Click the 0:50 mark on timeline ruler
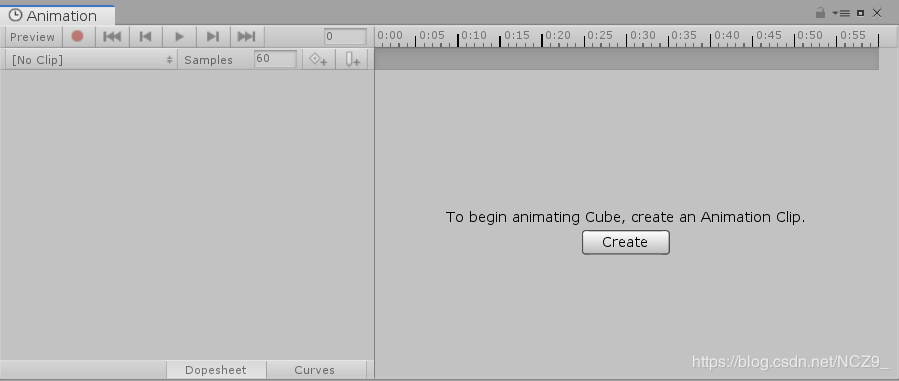The image size is (899, 381). (810, 36)
